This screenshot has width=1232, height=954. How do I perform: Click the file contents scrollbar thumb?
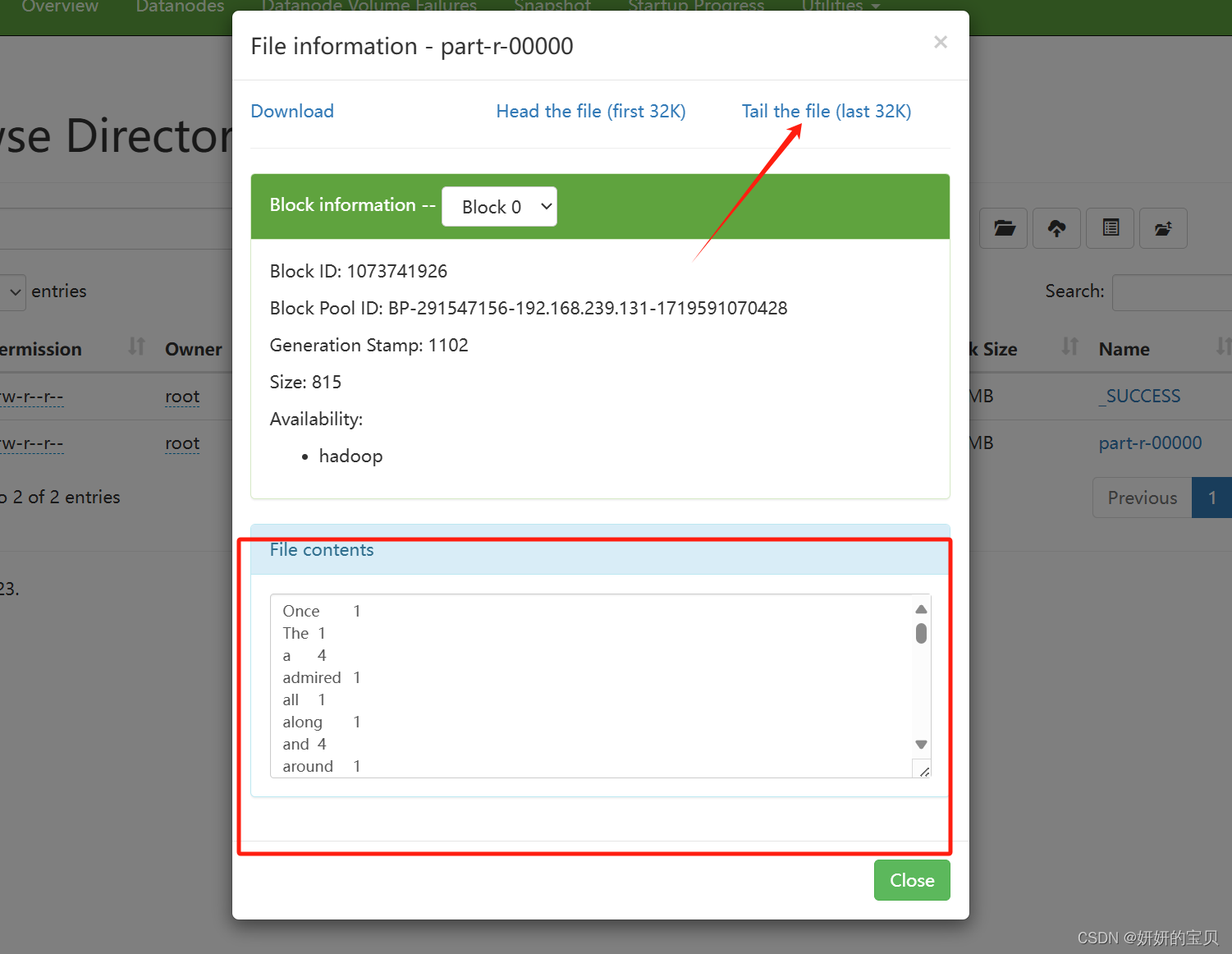(921, 633)
